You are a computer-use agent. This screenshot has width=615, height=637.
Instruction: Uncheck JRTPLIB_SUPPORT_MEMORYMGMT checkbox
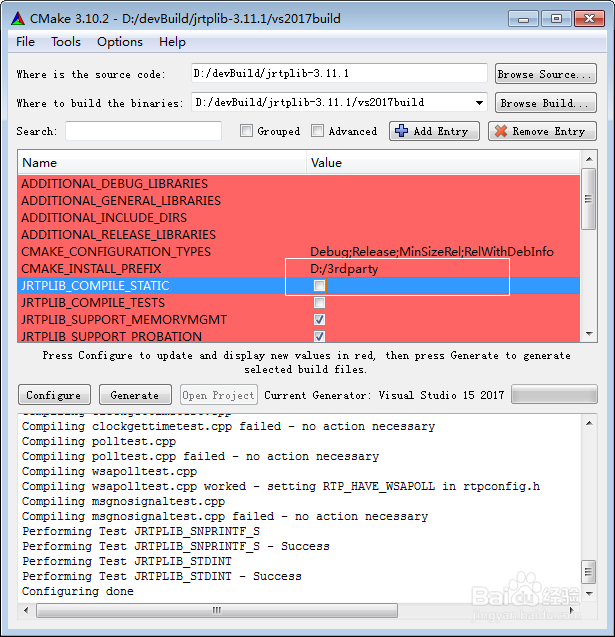click(319, 320)
